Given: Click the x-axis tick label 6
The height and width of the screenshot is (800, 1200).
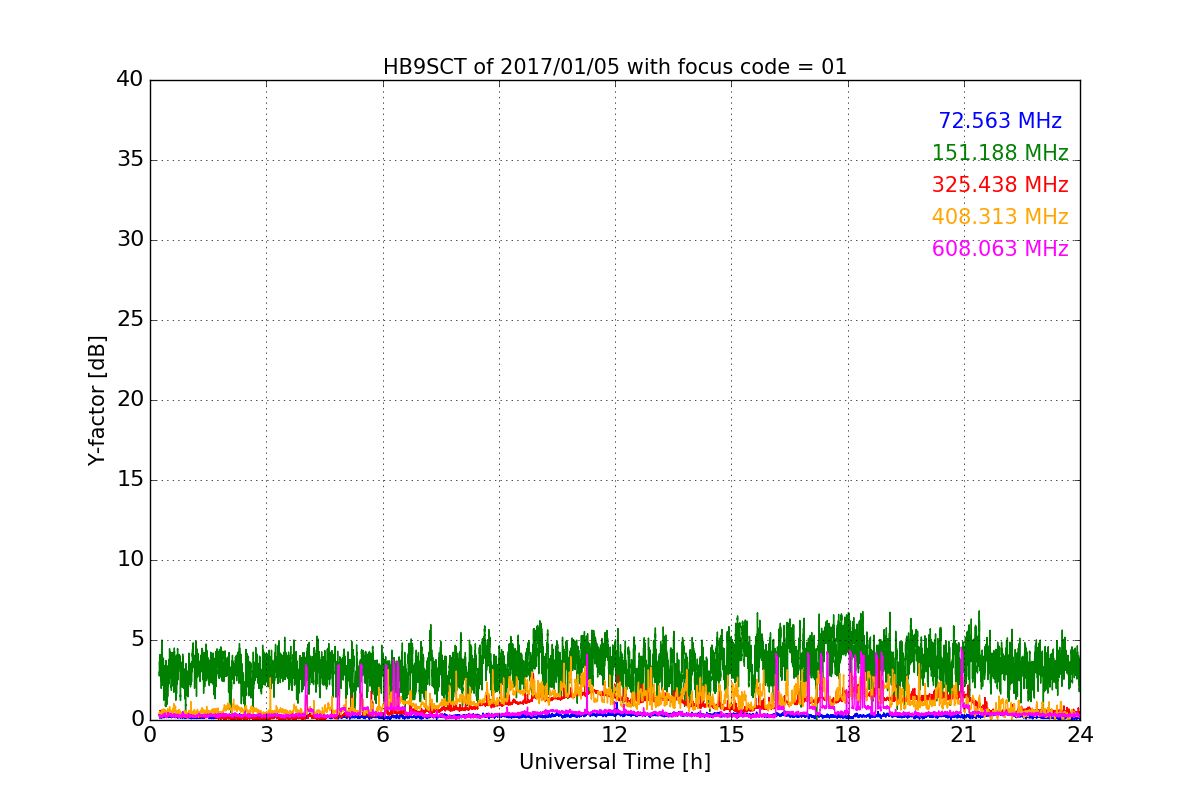Looking at the screenshot, I should [x=382, y=734].
